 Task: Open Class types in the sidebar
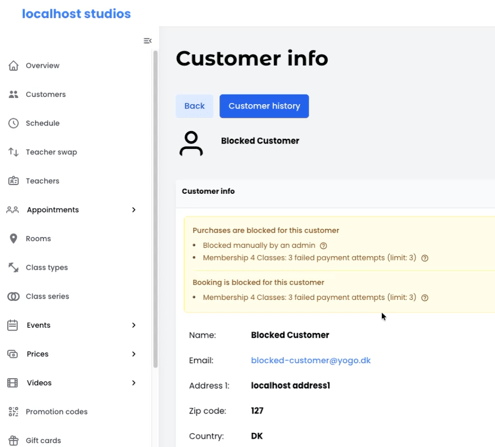47,268
